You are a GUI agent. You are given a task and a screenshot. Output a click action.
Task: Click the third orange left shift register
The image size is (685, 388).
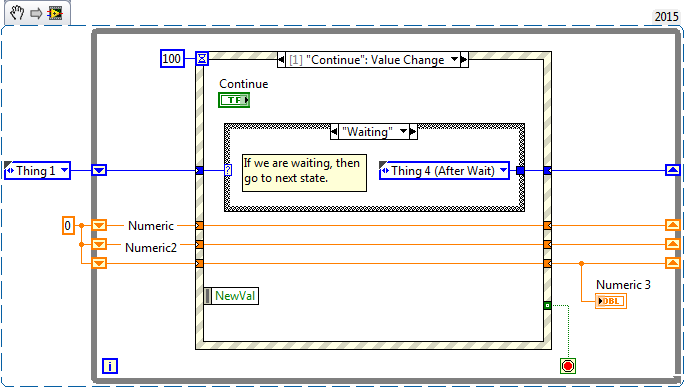coord(99,263)
